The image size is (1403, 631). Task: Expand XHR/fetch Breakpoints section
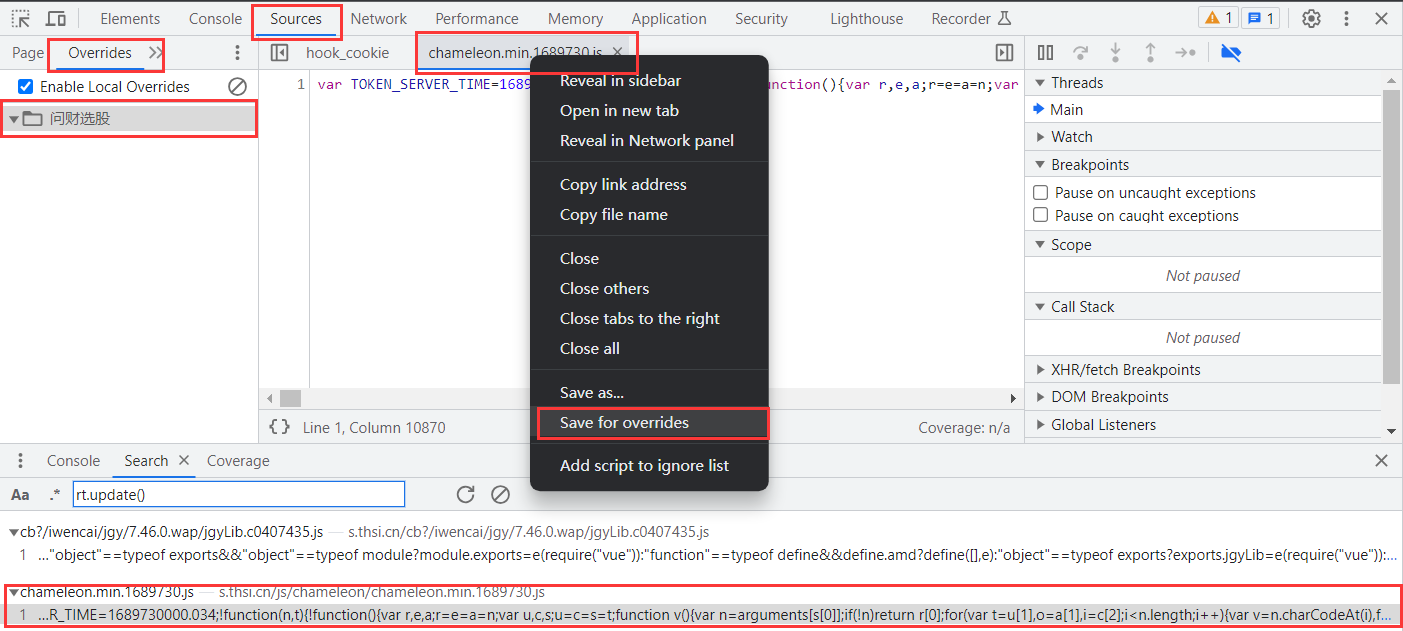click(1125, 369)
